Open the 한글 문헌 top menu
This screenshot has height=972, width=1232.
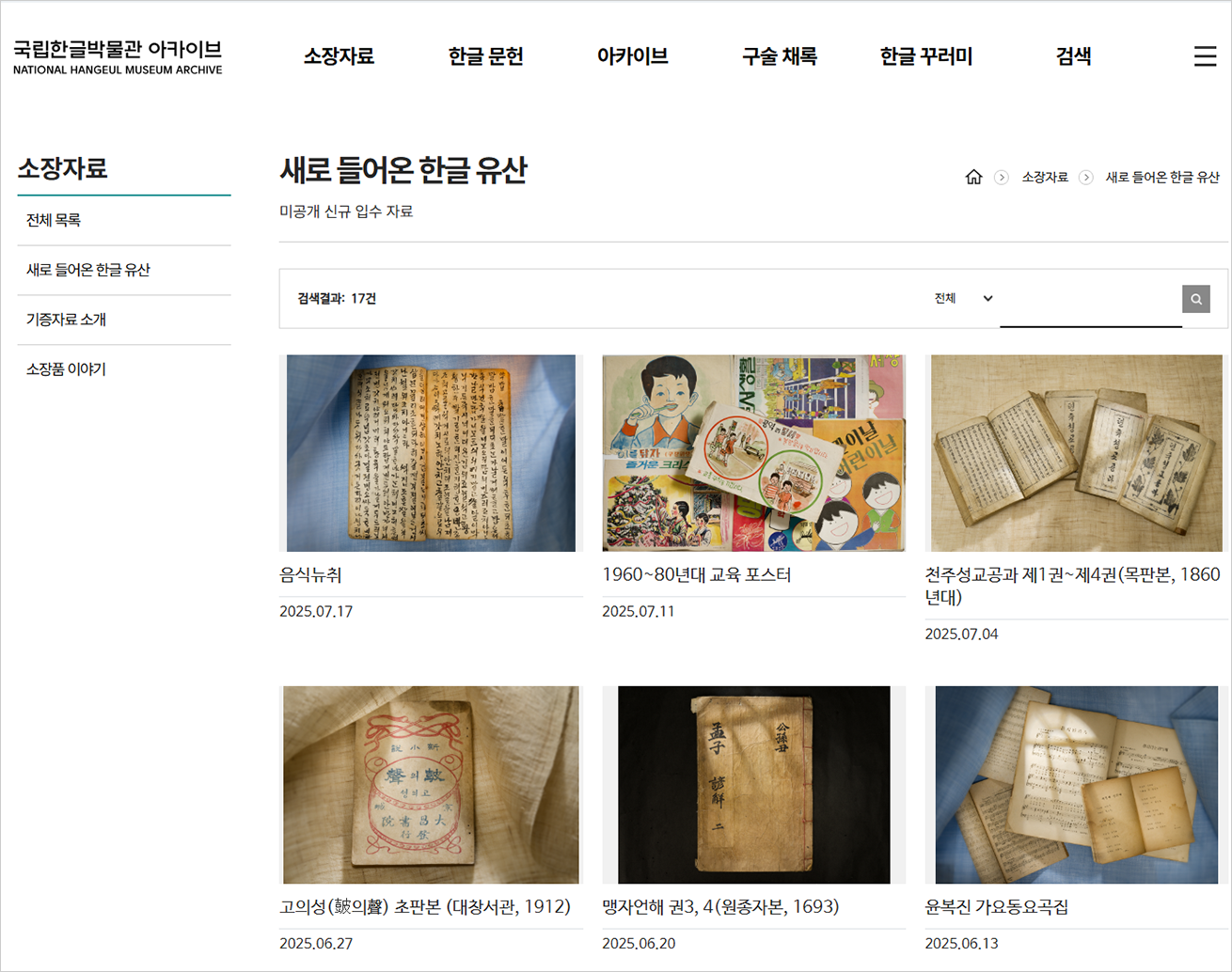[485, 56]
